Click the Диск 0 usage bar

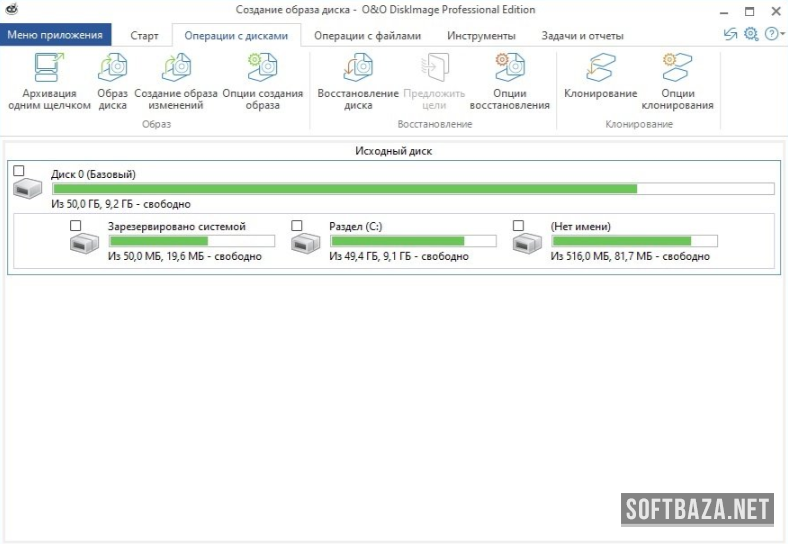[x=412, y=188]
